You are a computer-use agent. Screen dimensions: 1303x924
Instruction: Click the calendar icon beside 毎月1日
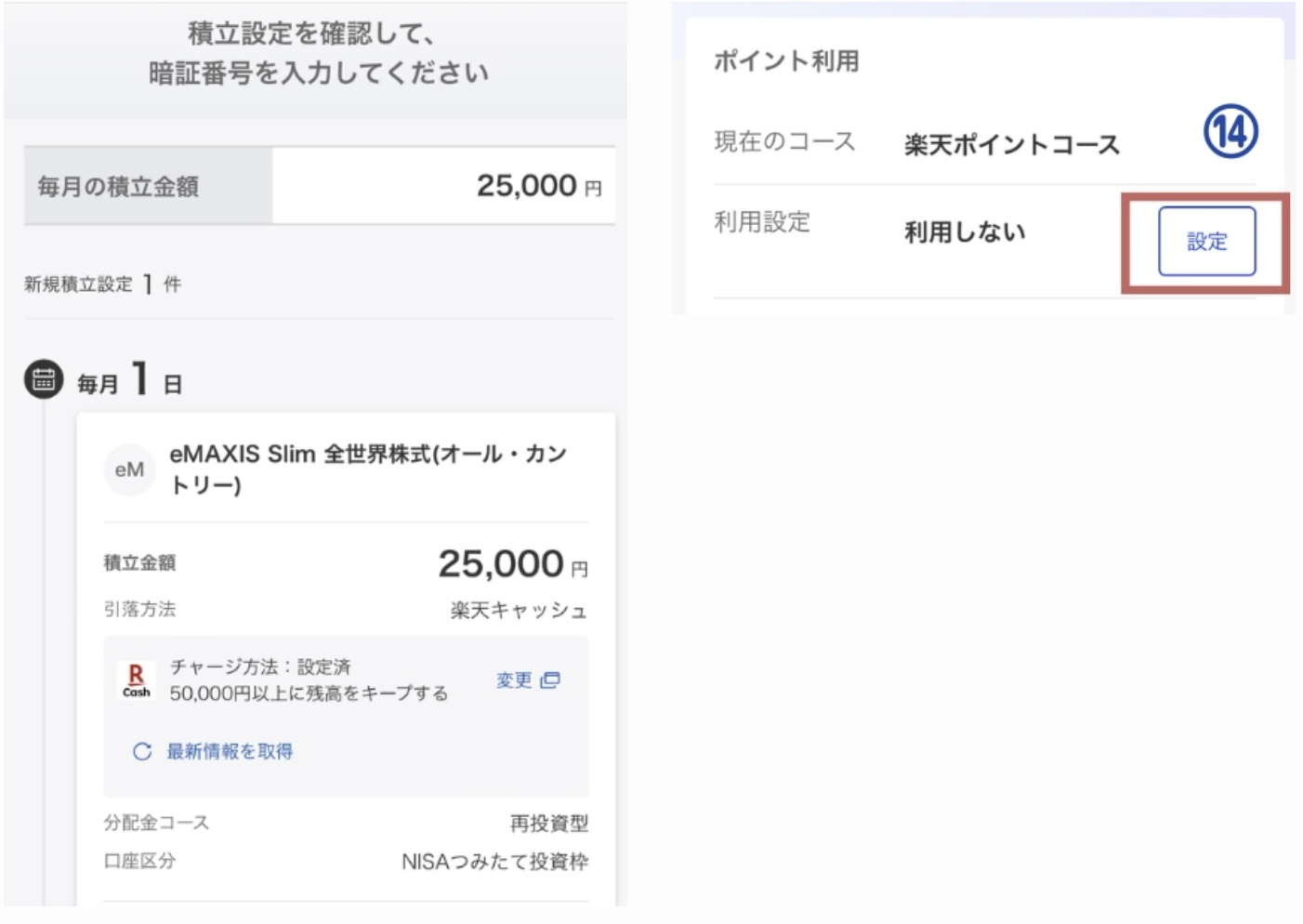(44, 379)
